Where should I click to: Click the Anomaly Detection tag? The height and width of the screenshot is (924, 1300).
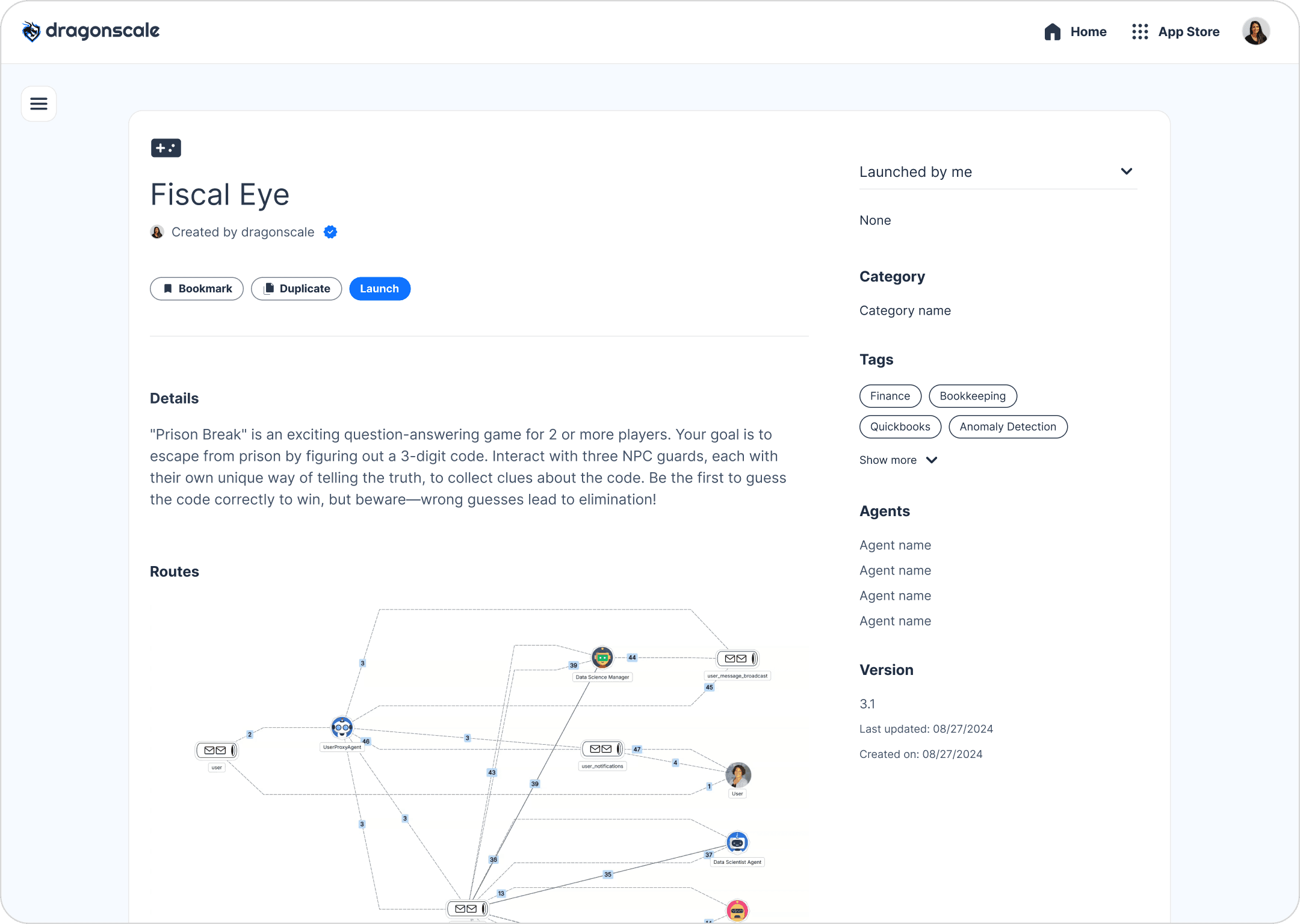[x=1007, y=427]
